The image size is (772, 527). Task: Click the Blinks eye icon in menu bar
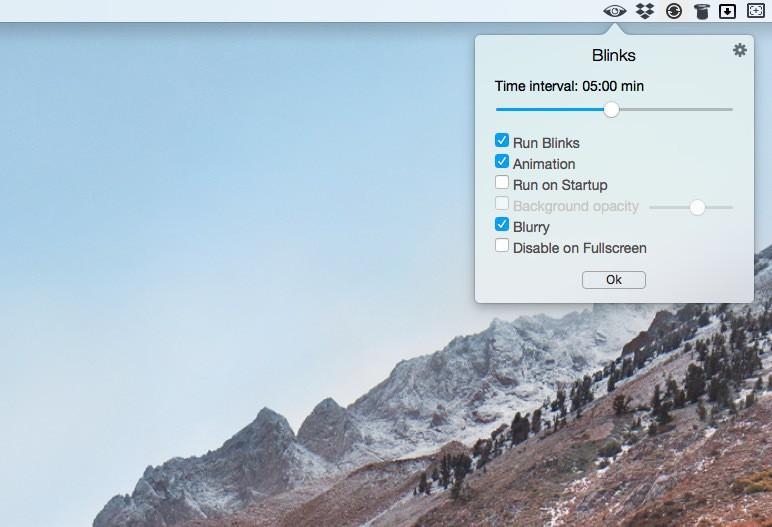click(x=614, y=10)
